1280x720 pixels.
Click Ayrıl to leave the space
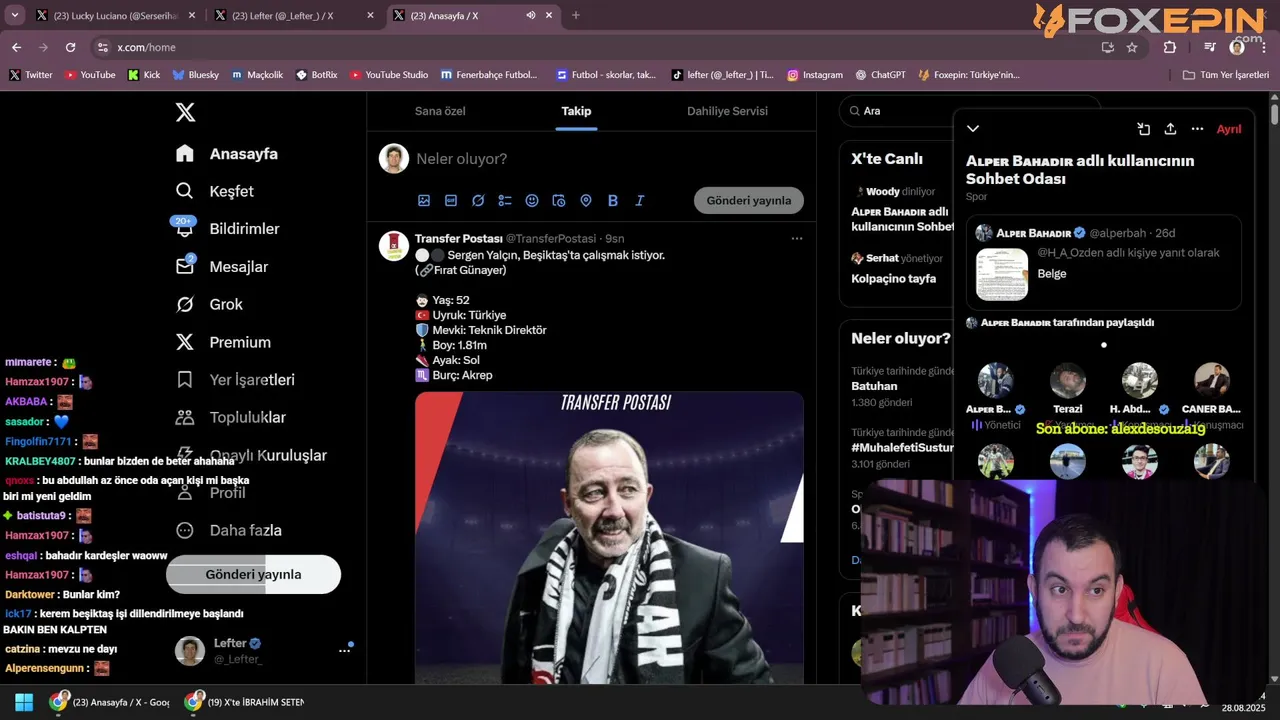(x=1229, y=129)
